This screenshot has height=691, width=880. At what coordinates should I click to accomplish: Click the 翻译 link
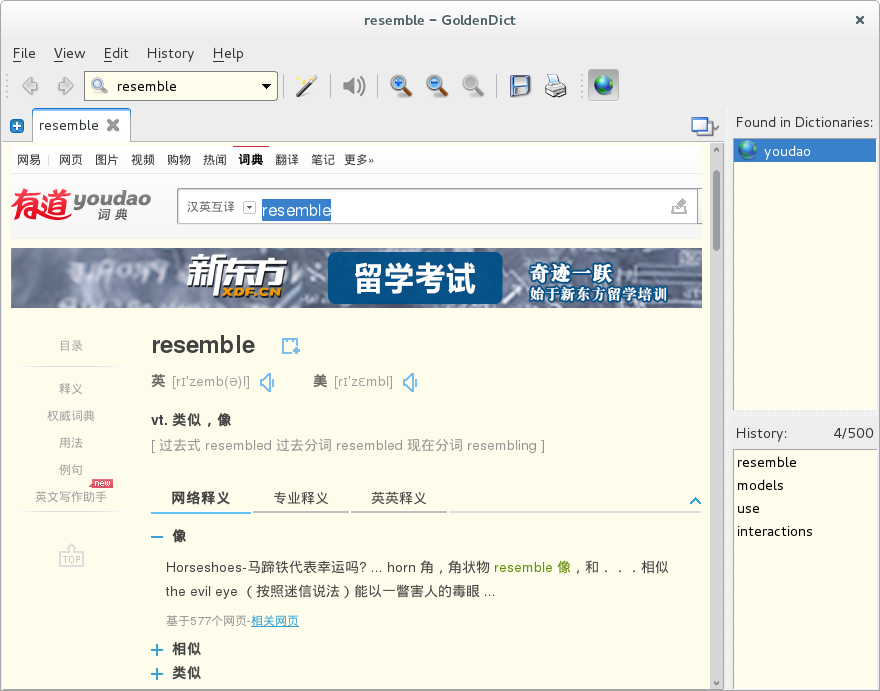tap(287, 160)
